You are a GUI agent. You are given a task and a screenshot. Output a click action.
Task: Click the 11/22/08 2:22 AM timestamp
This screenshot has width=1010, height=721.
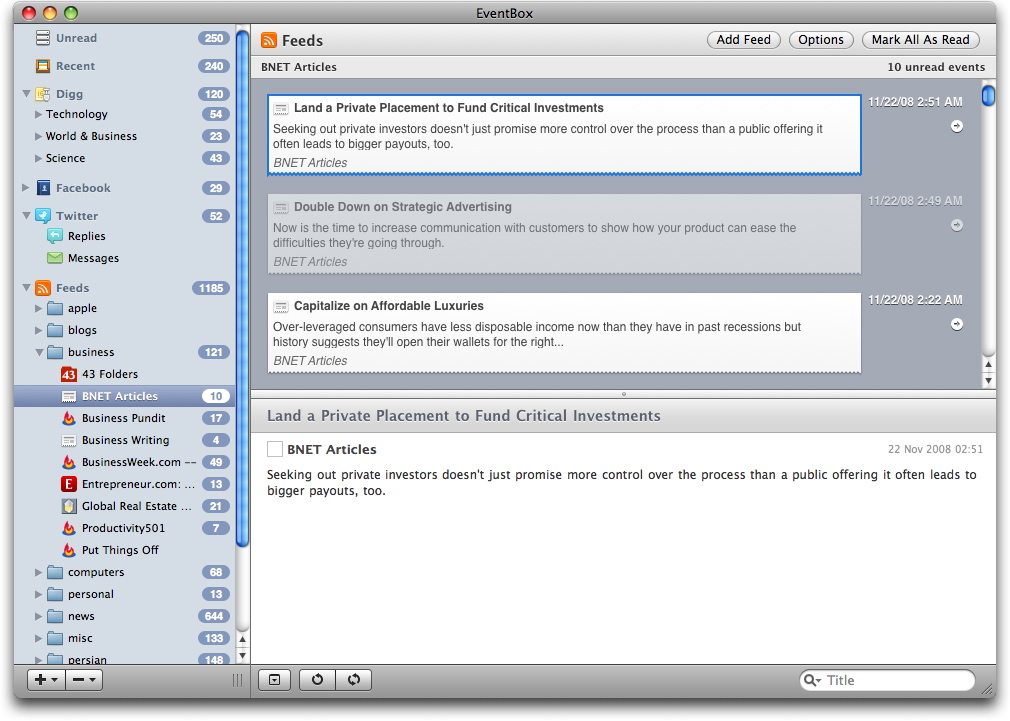tap(915, 300)
